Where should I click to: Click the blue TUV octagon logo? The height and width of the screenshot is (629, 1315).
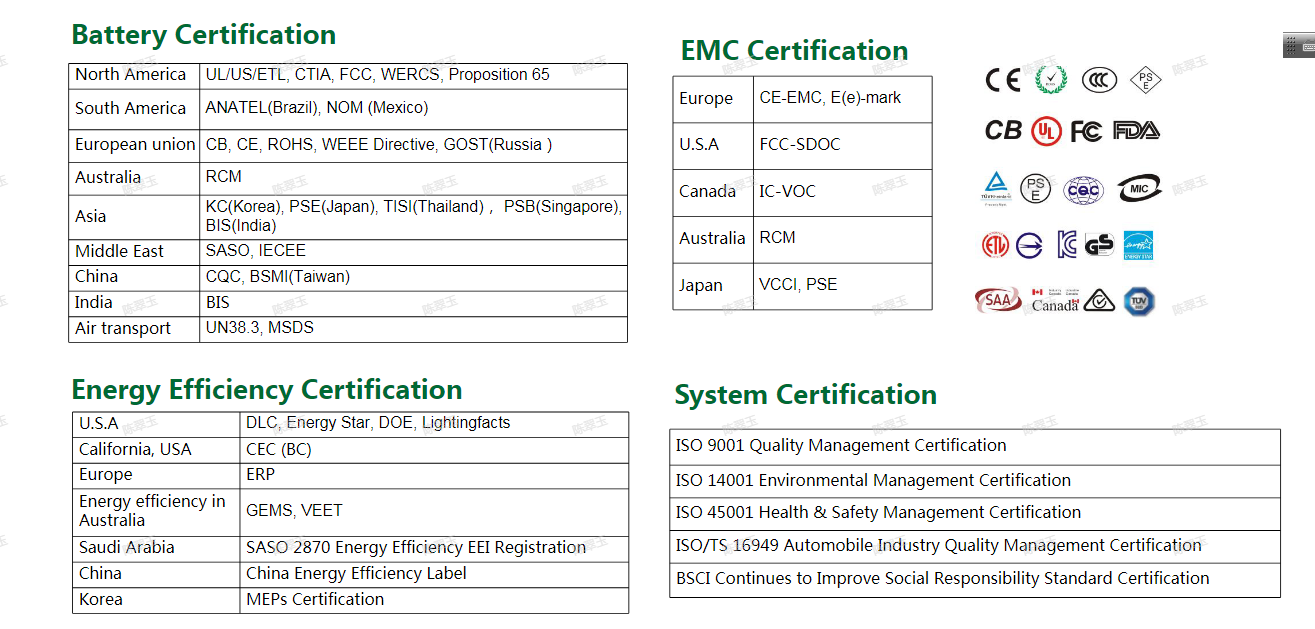coord(1138,301)
